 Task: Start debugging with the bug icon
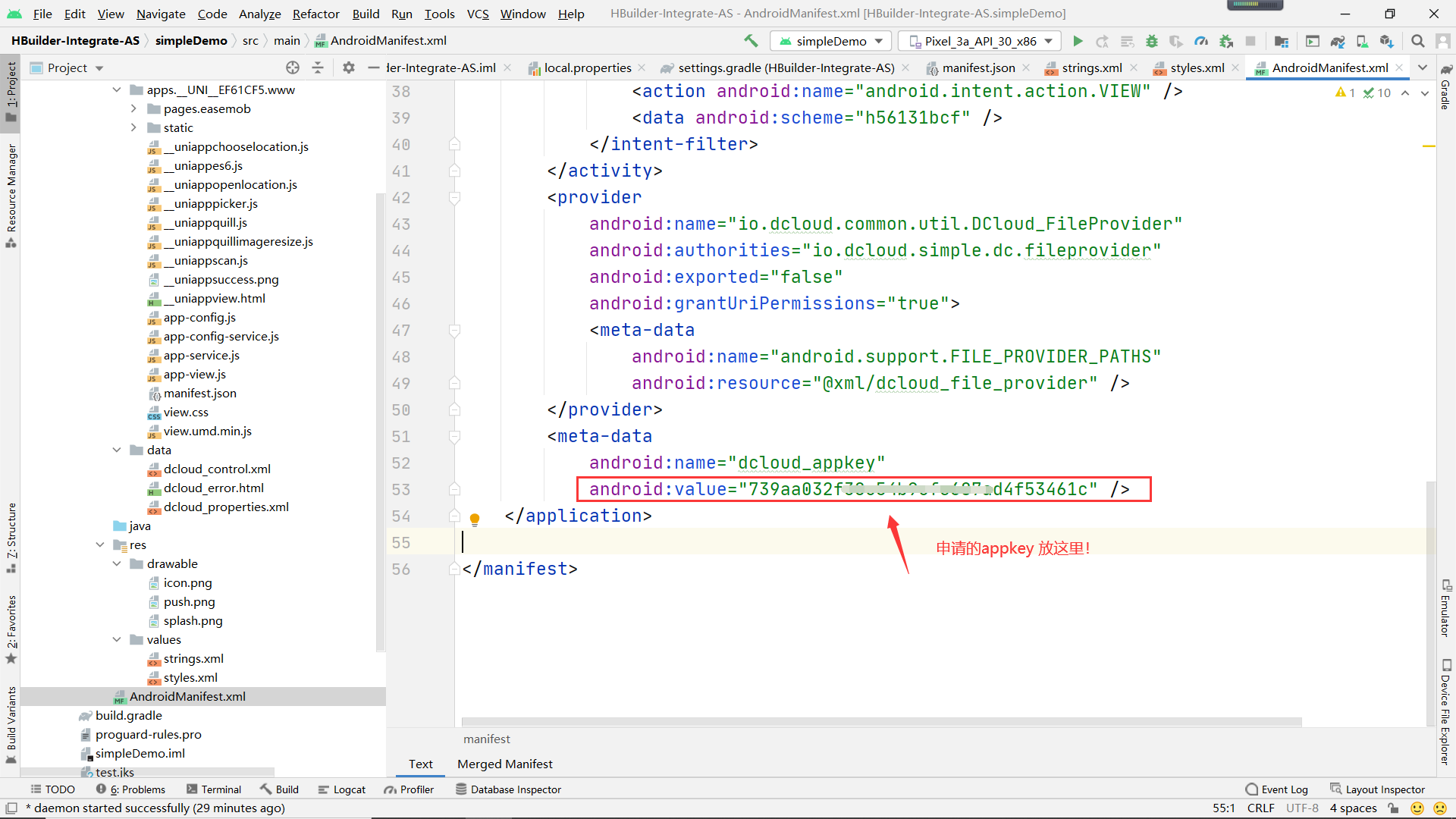point(1151,41)
